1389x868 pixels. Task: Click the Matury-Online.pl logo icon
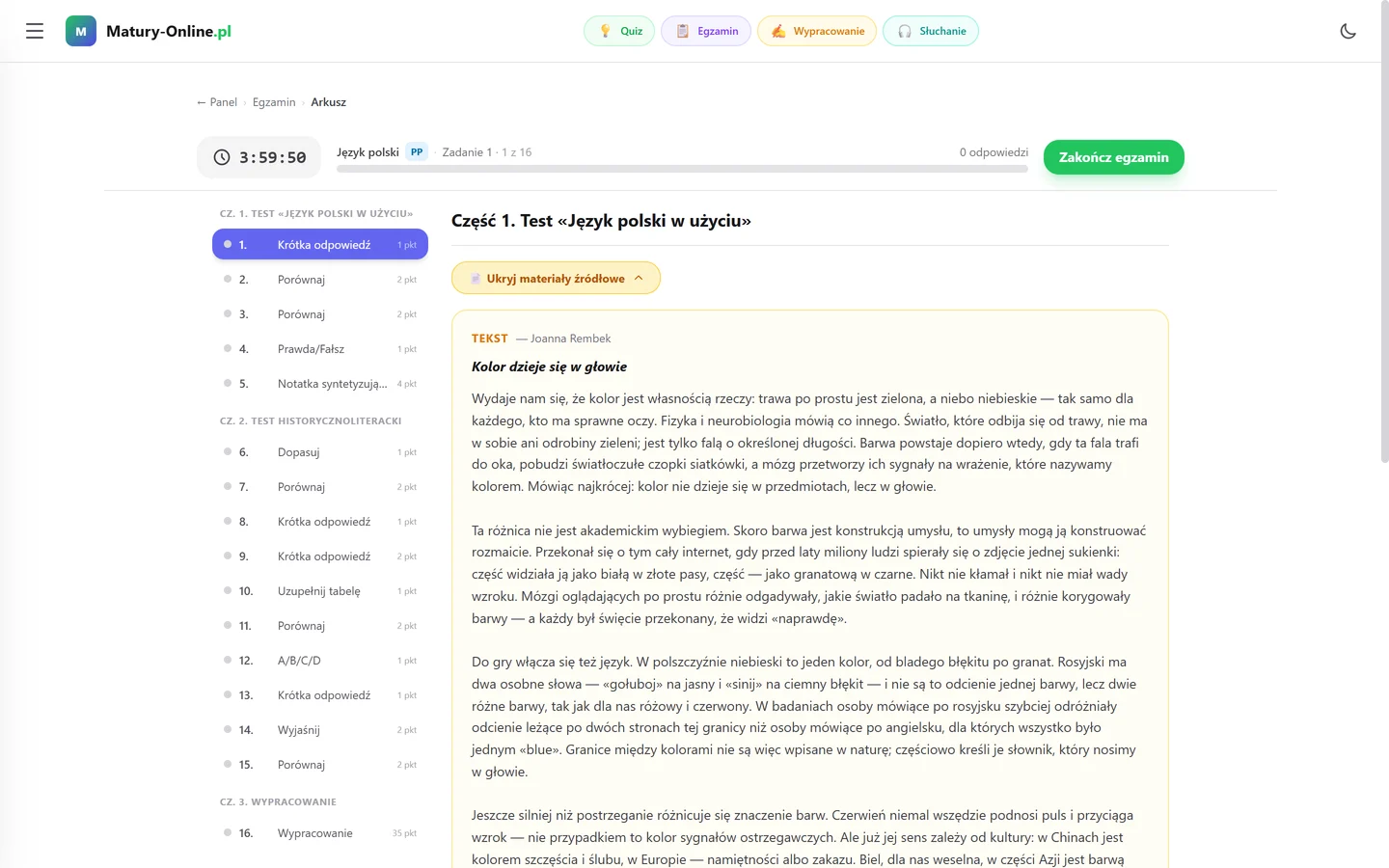click(81, 31)
